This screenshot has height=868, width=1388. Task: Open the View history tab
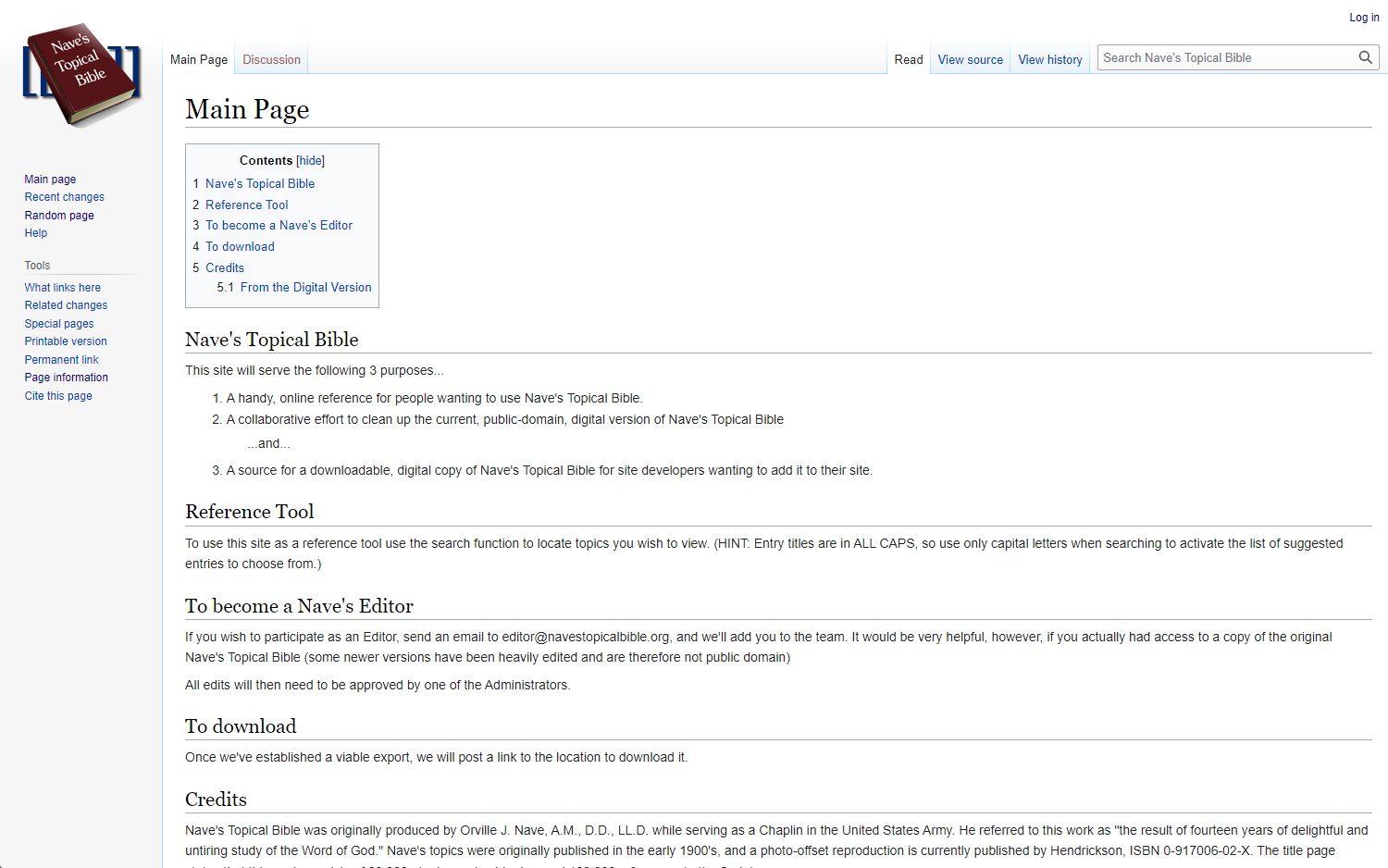1049,59
